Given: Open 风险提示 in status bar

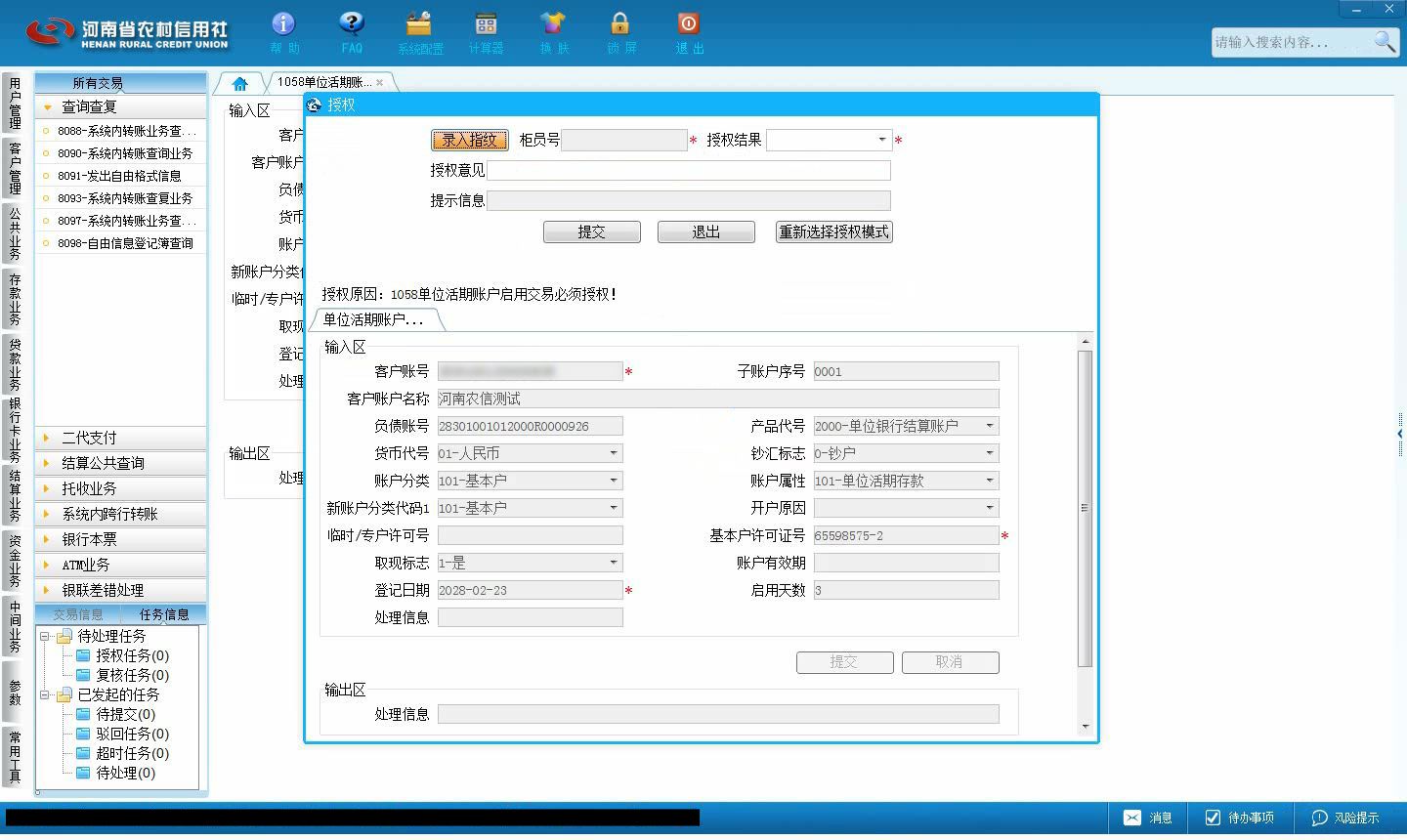Looking at the screenshot, I should coord(1345,818).
